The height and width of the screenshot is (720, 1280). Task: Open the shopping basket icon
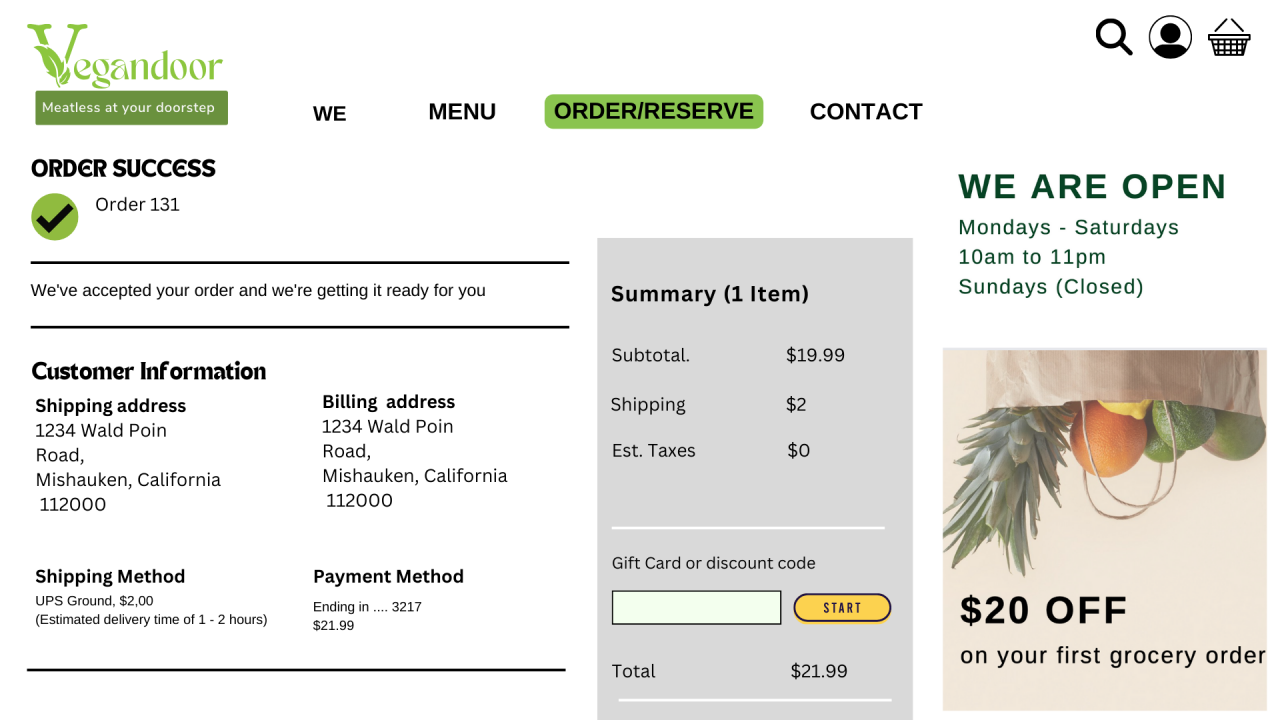[1229, 38]
